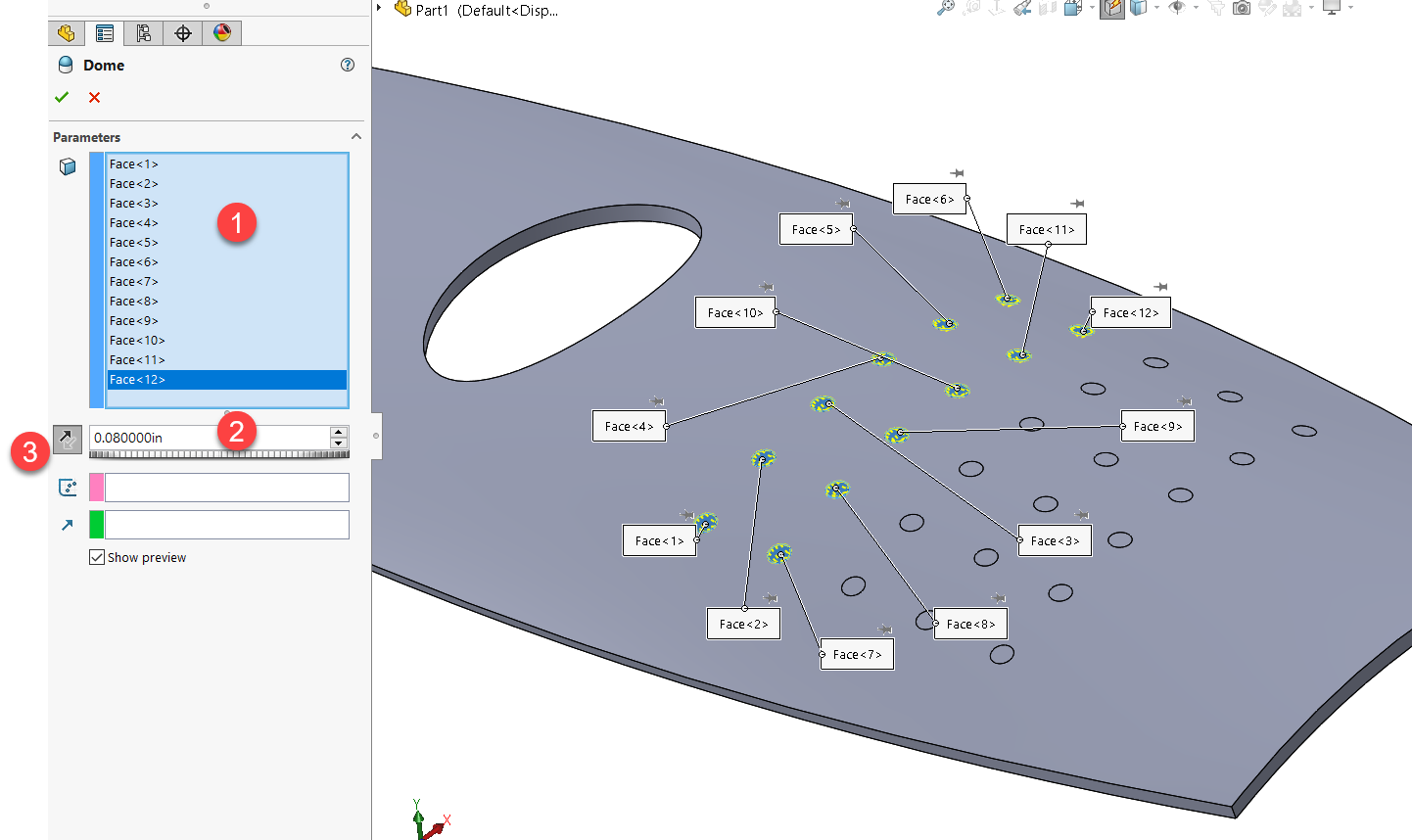Collapse the Parameters section chevron

point(356,136)
